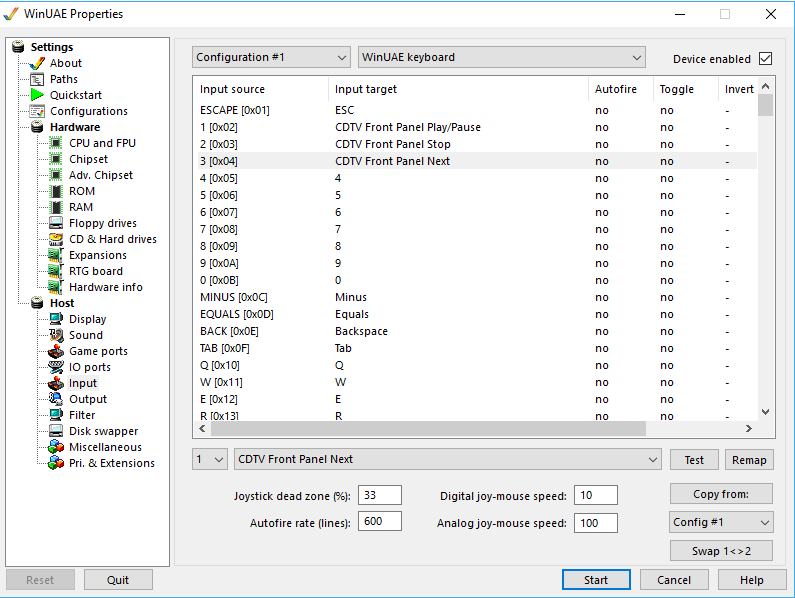Select the ESCAPE [0x01] row
The width and height of the screenshot is (795, 598).
pyautogui.click(x=477, y=110)
